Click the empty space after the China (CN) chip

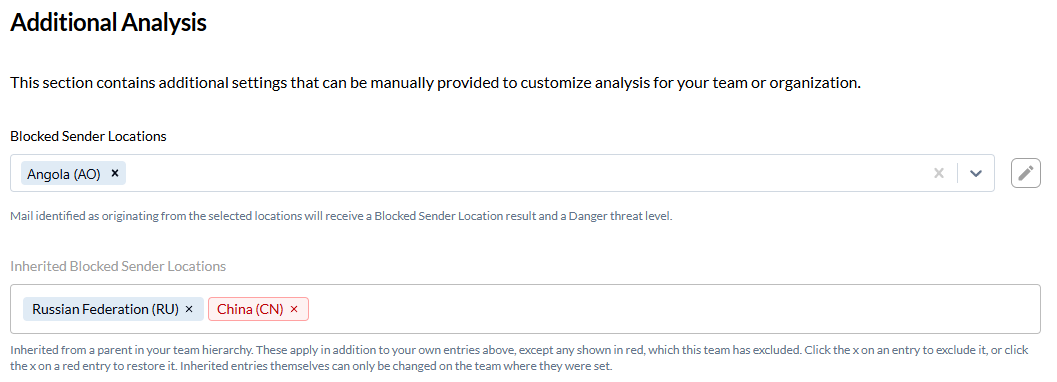coord(674,309)
